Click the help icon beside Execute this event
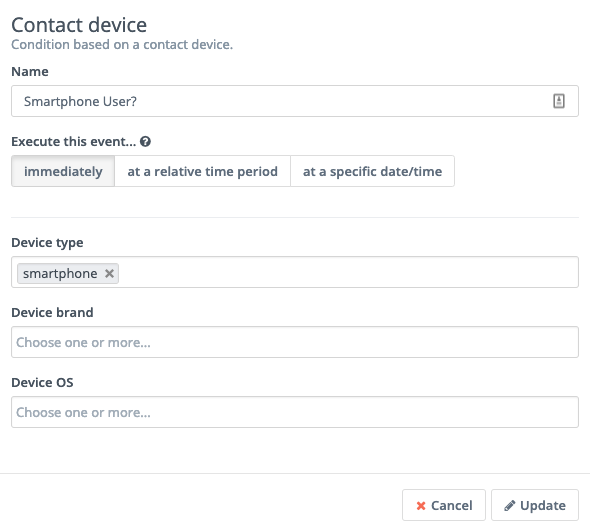The image size is (590, 530). tap(145, 141)
